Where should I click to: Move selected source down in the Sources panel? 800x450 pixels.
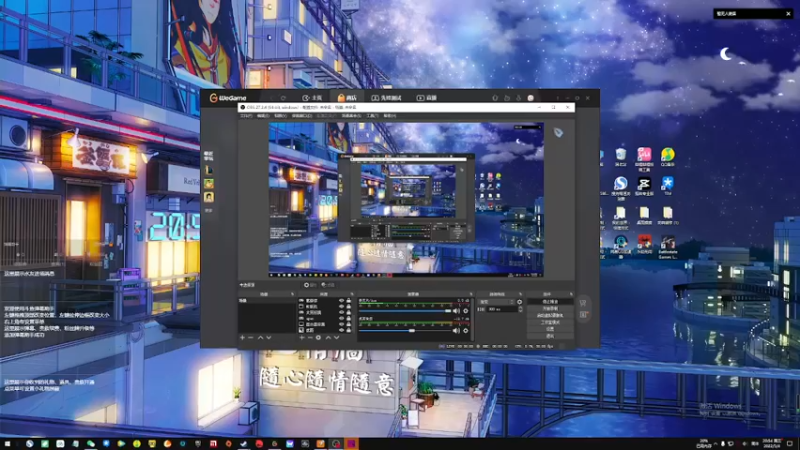click(x=337, y=338)
